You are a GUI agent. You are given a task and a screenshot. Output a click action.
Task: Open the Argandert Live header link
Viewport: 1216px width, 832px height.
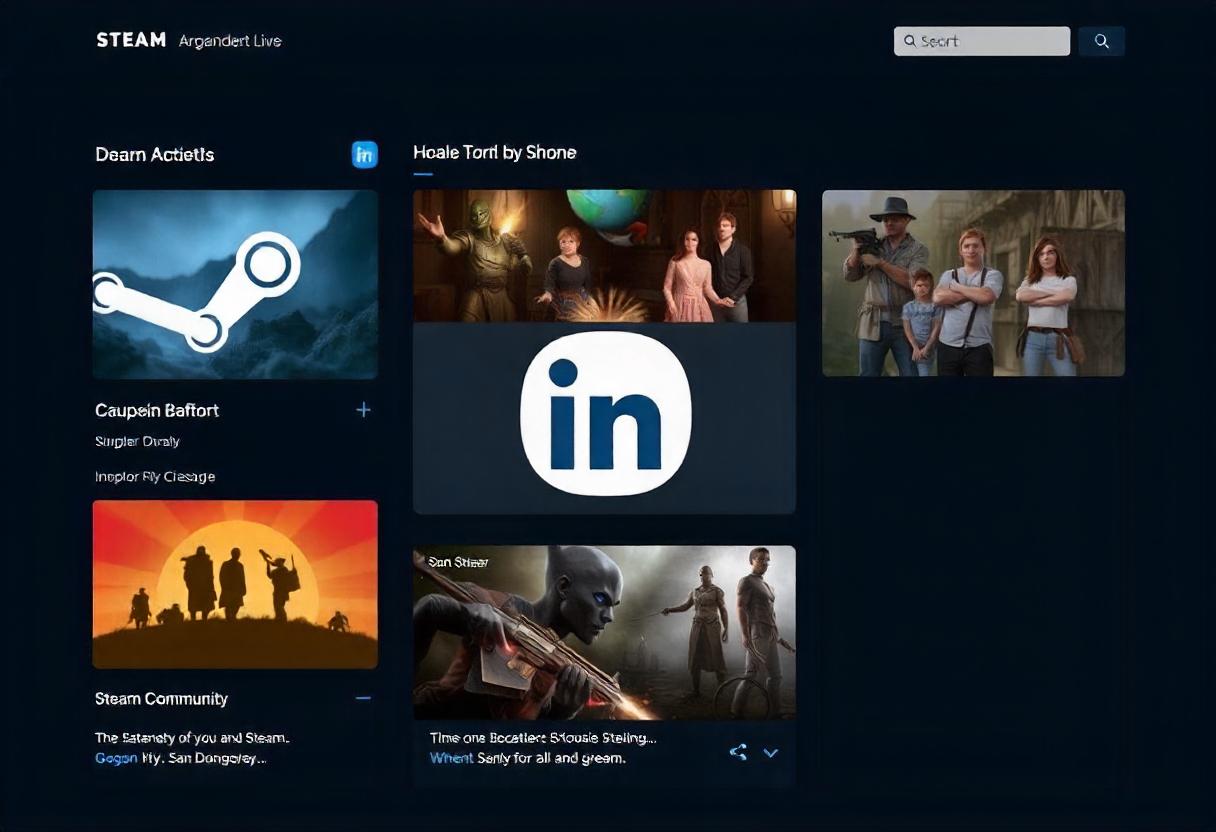click(x=230, y=41)
